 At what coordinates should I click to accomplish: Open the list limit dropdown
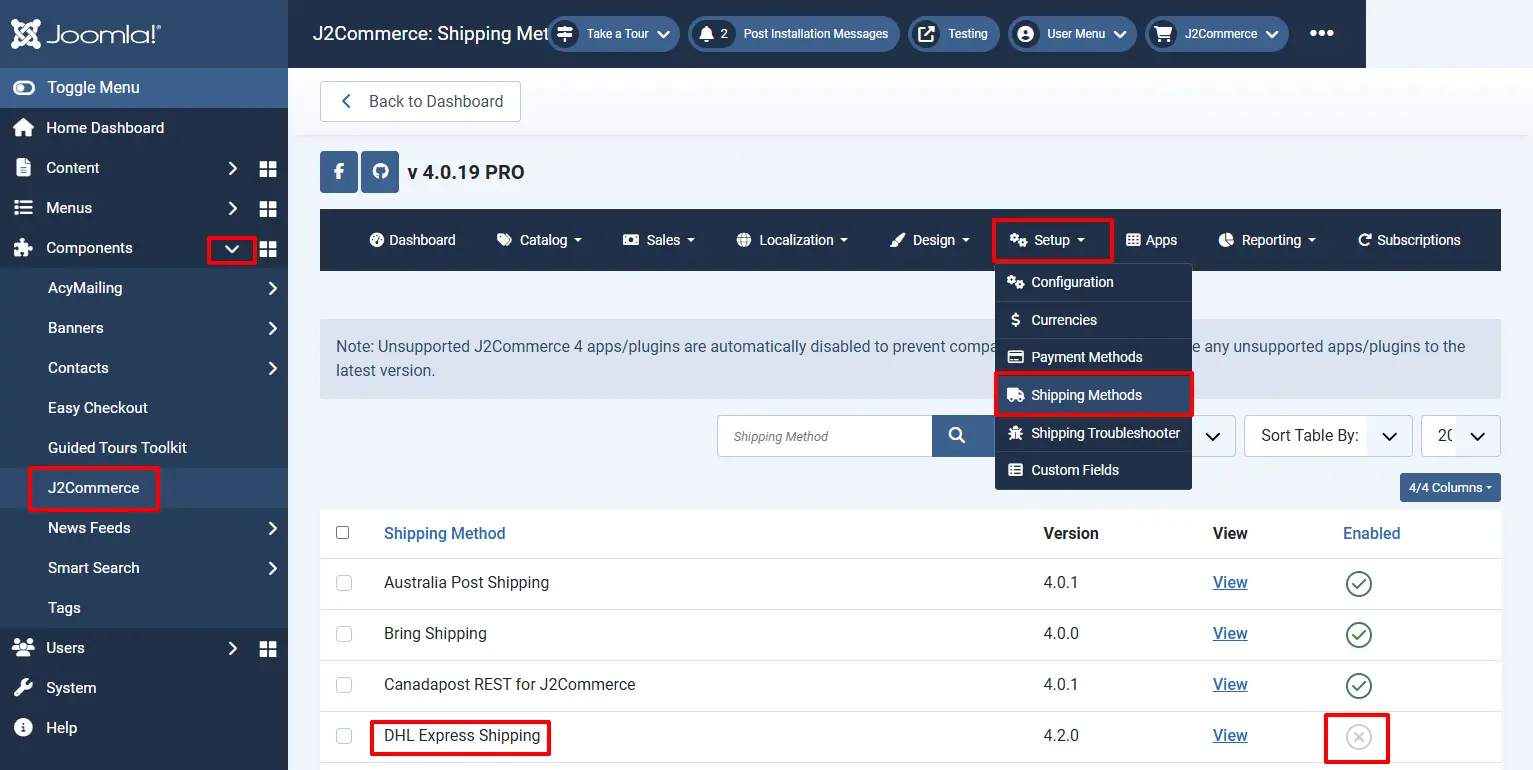(1460, 436)
